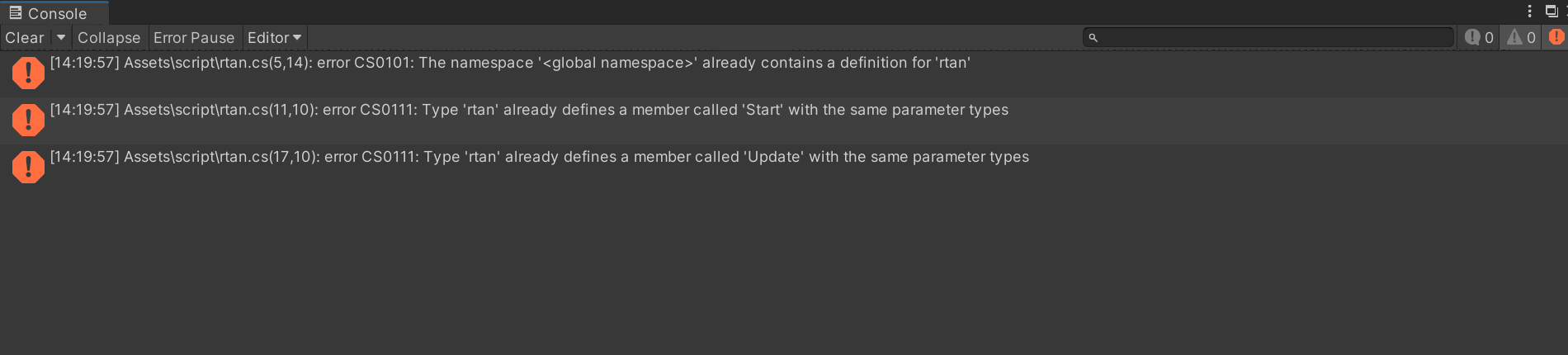The height and width of the screenshot is (355, 1568).
Task: Click the magnifier icon in the search field
Action: (x=1093, y=38)
